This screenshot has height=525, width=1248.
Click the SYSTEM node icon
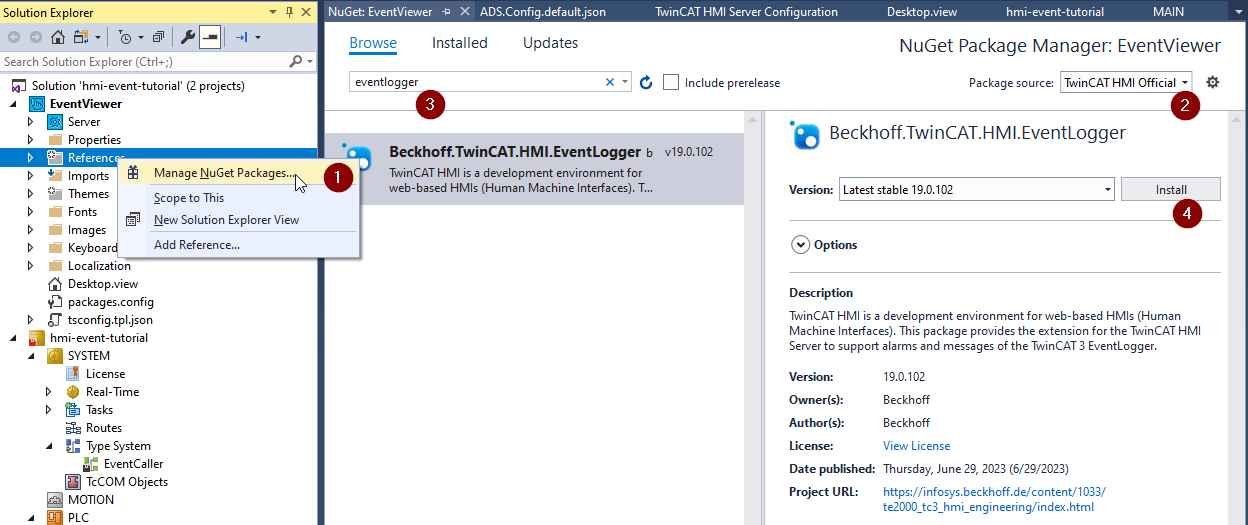[56, 356]
